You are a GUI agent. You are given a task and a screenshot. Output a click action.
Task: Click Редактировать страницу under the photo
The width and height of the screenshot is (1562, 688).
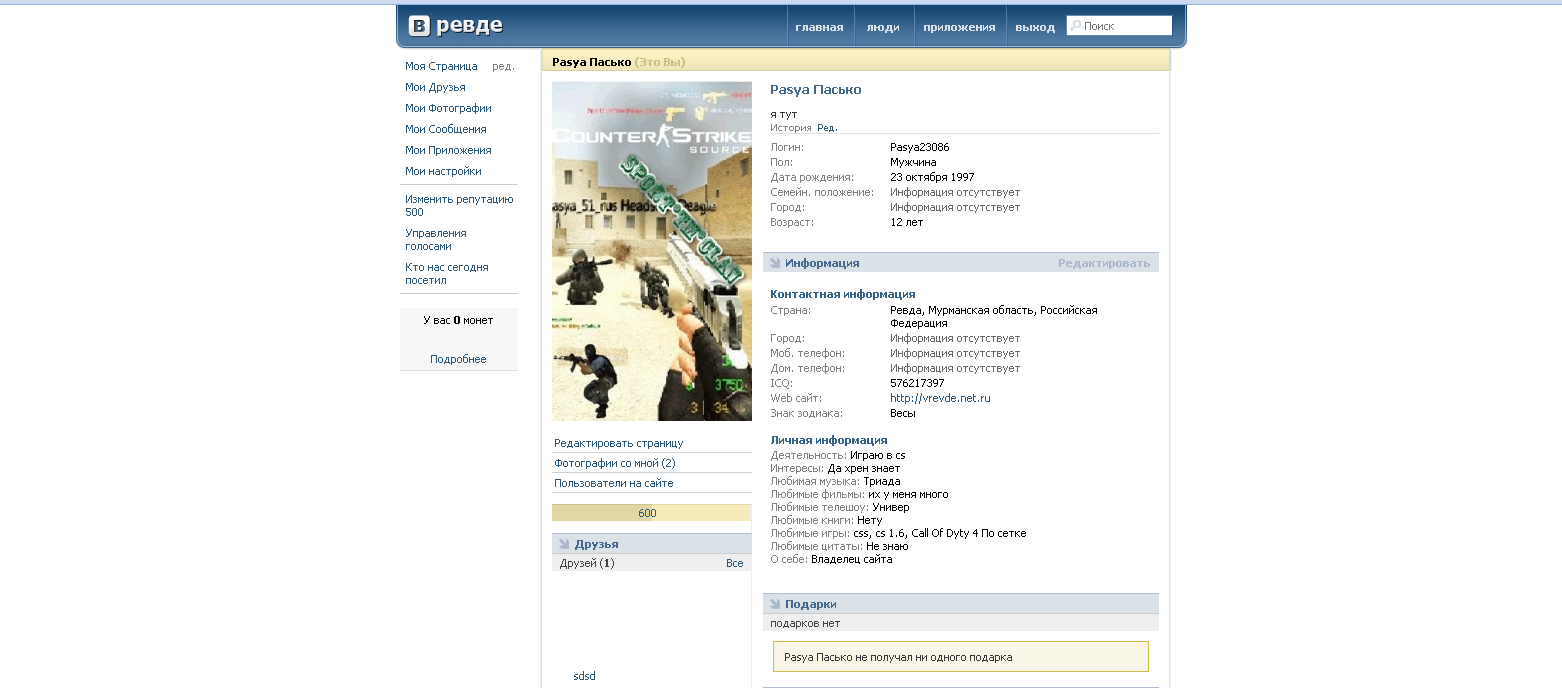619,443
